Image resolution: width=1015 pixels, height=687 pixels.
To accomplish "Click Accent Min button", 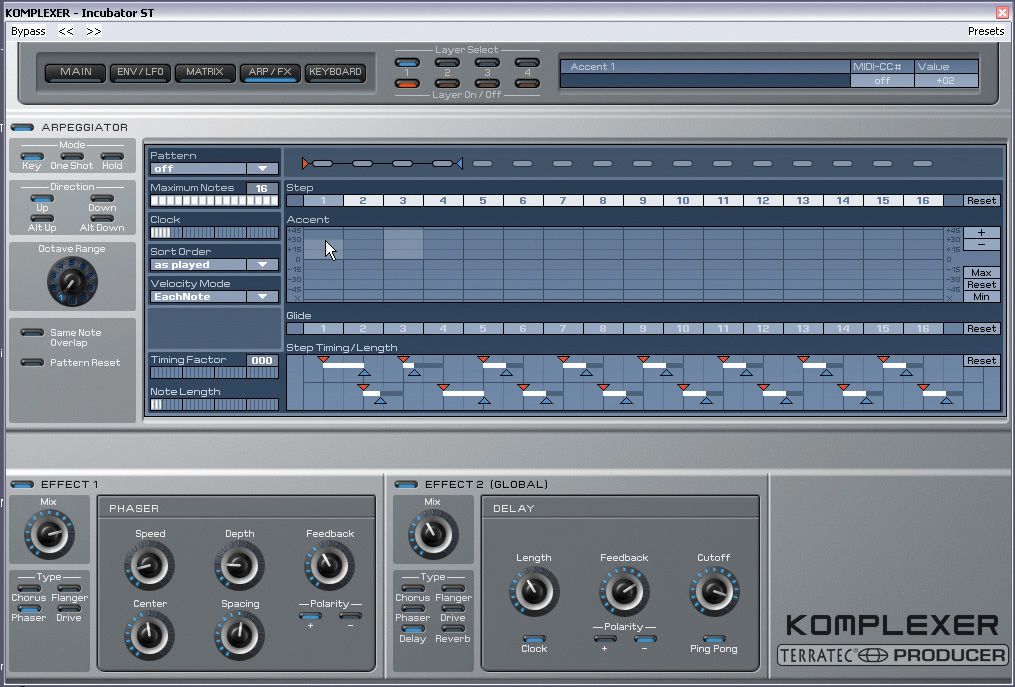I will (x=981, y=297).
